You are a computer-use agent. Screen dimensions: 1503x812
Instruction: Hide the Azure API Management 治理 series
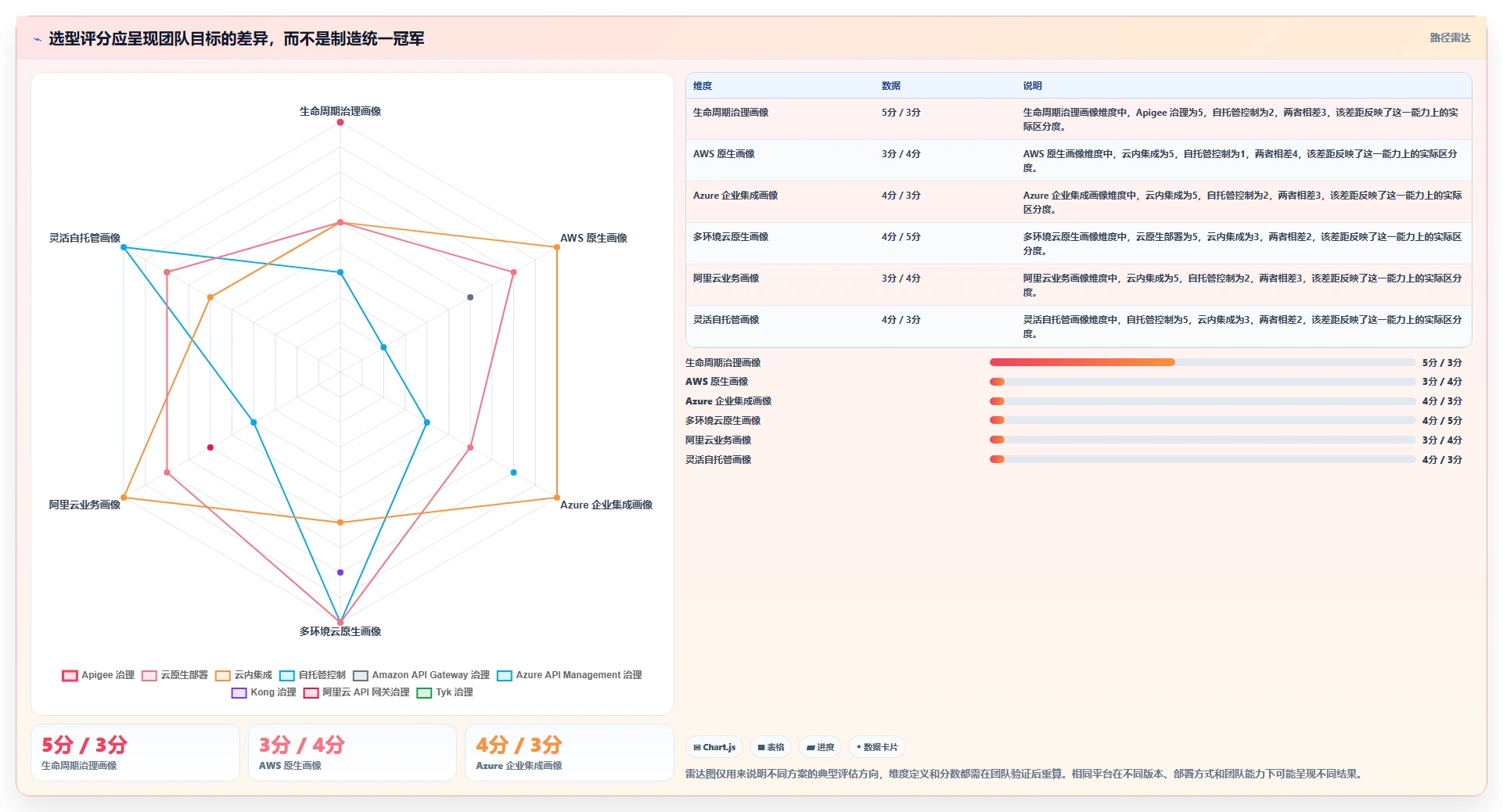point(570,675)
